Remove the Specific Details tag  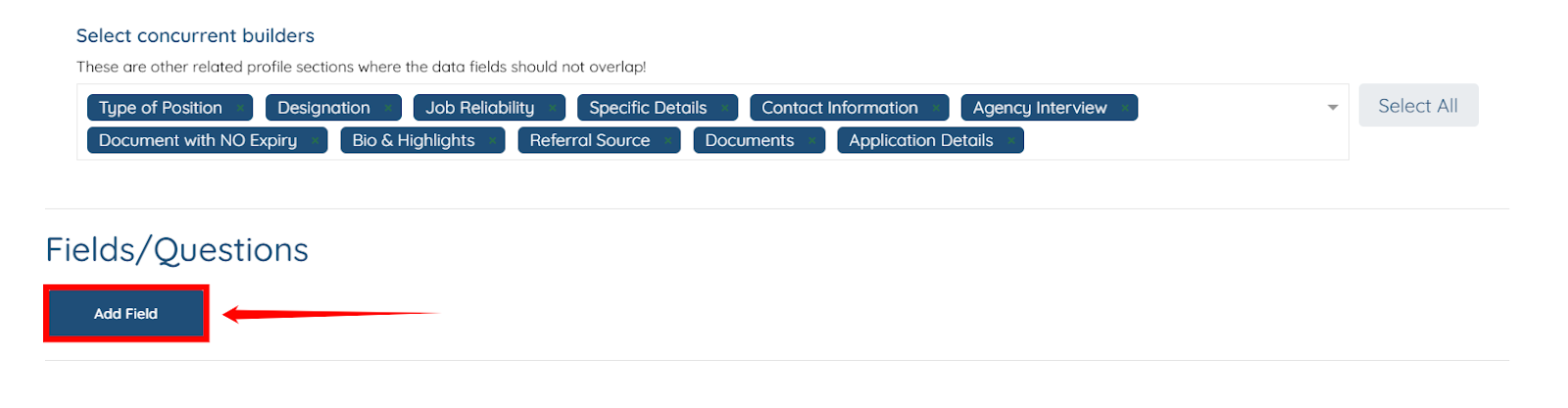(725, 108)
